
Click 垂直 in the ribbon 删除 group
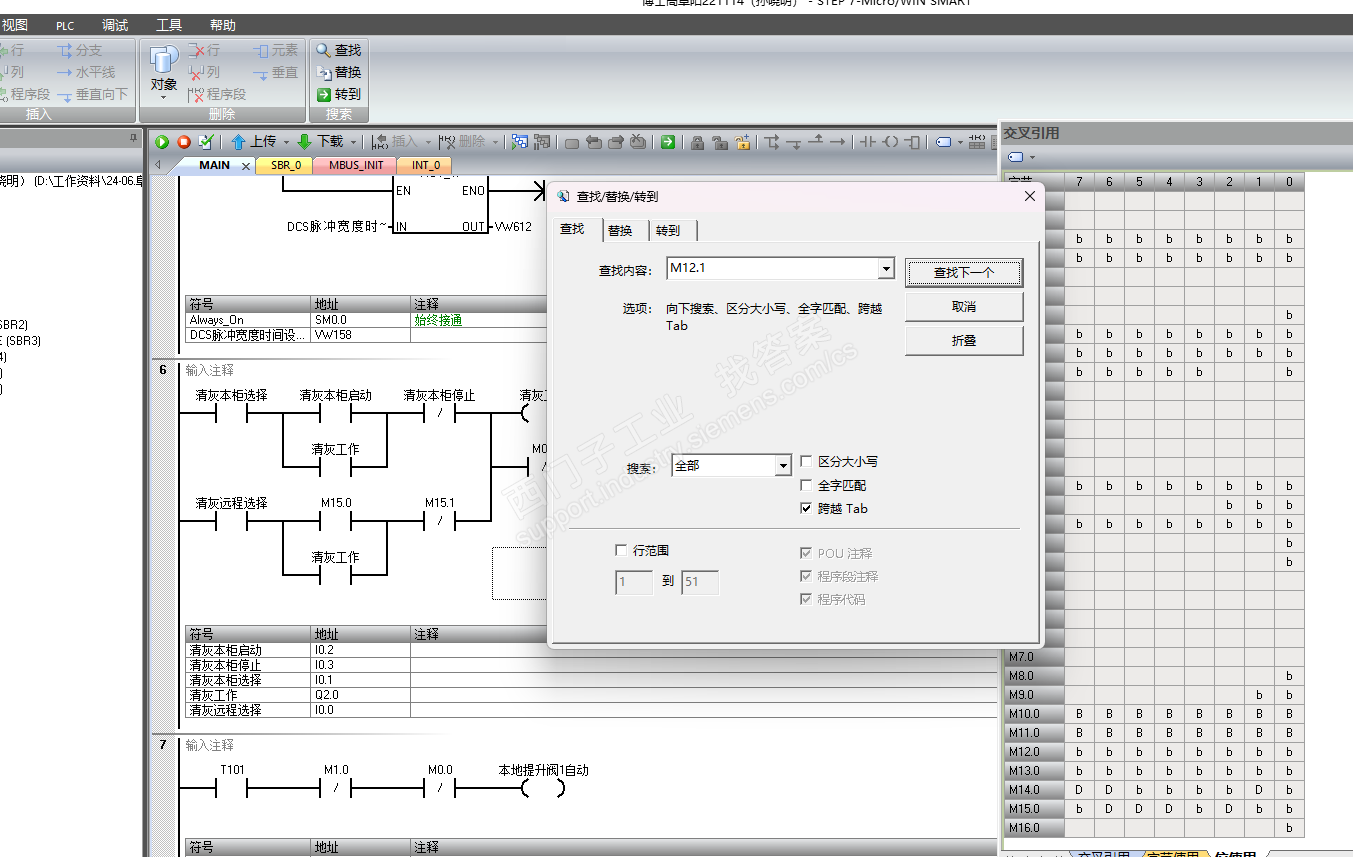pos(275,72)
